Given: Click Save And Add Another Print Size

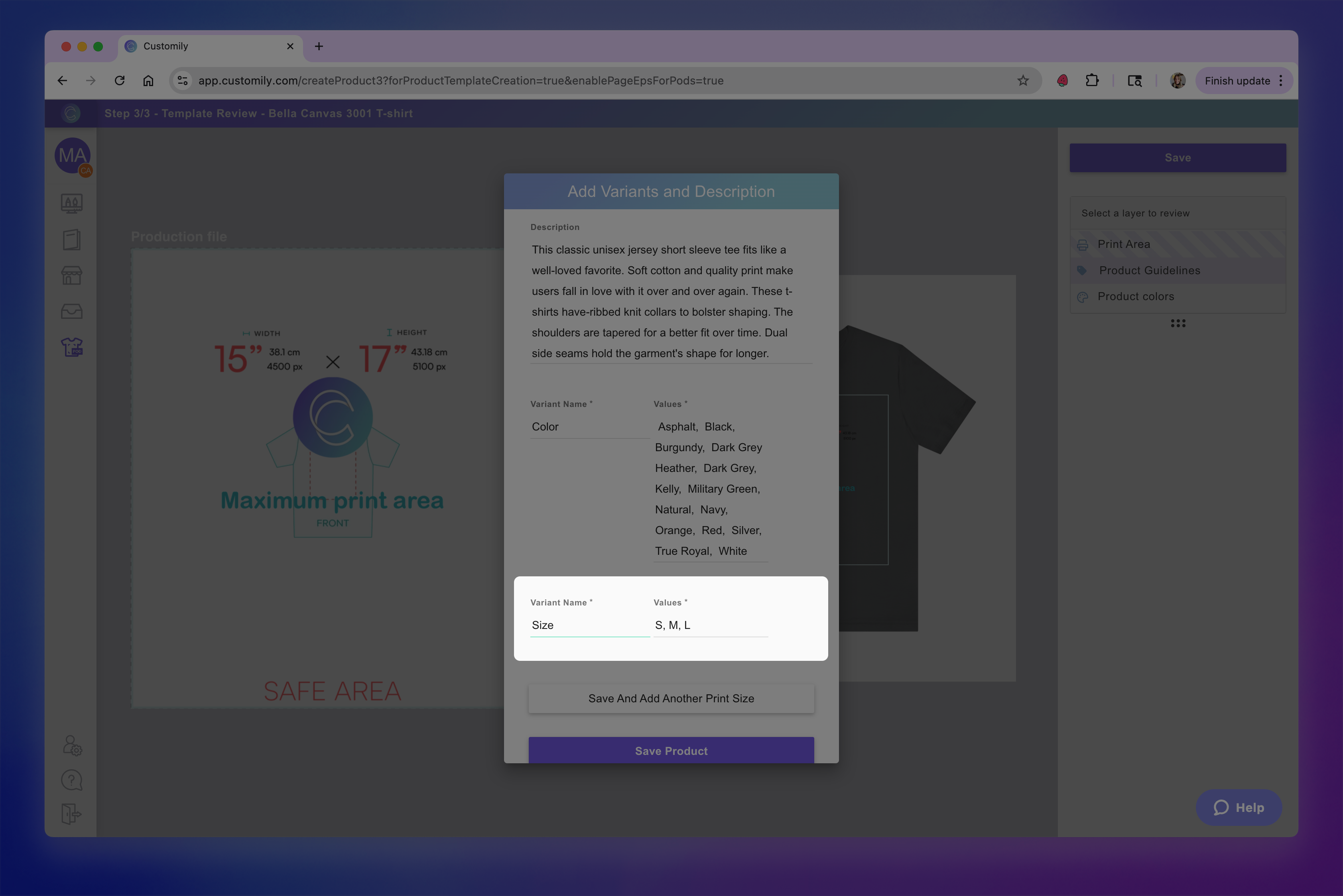Looking at the screenshot, I should (x=671, y=698).
